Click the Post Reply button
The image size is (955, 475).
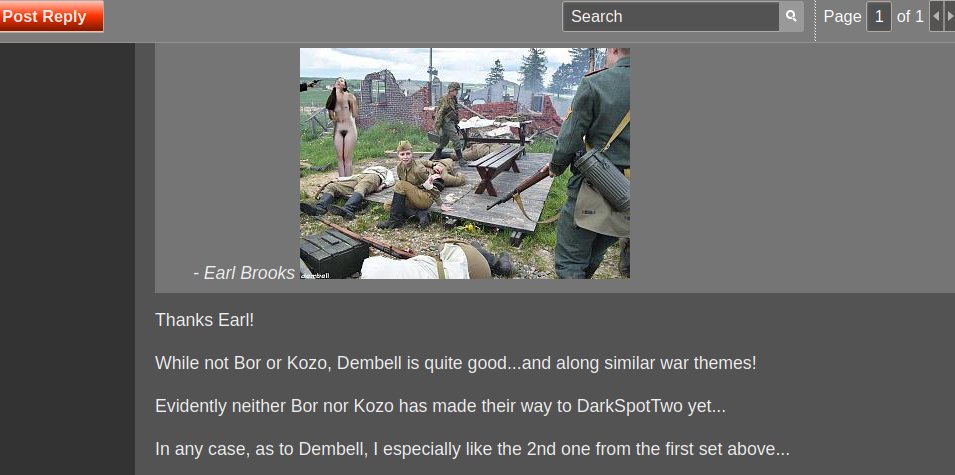point(51,16)
